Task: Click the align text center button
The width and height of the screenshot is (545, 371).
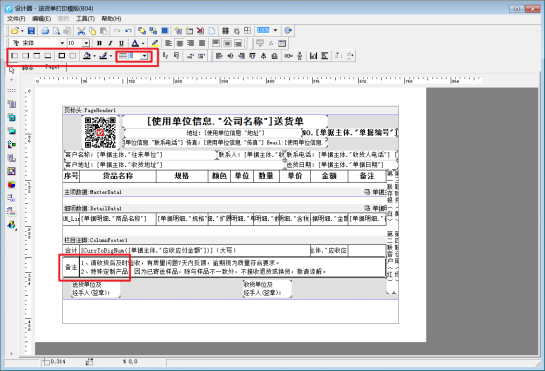Action: [180, 43]
